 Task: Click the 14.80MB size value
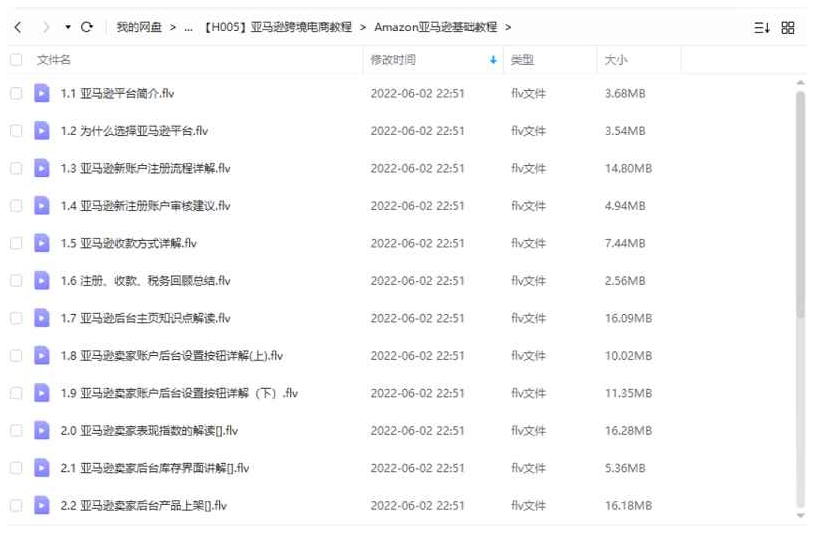click(x=628, y=168)
